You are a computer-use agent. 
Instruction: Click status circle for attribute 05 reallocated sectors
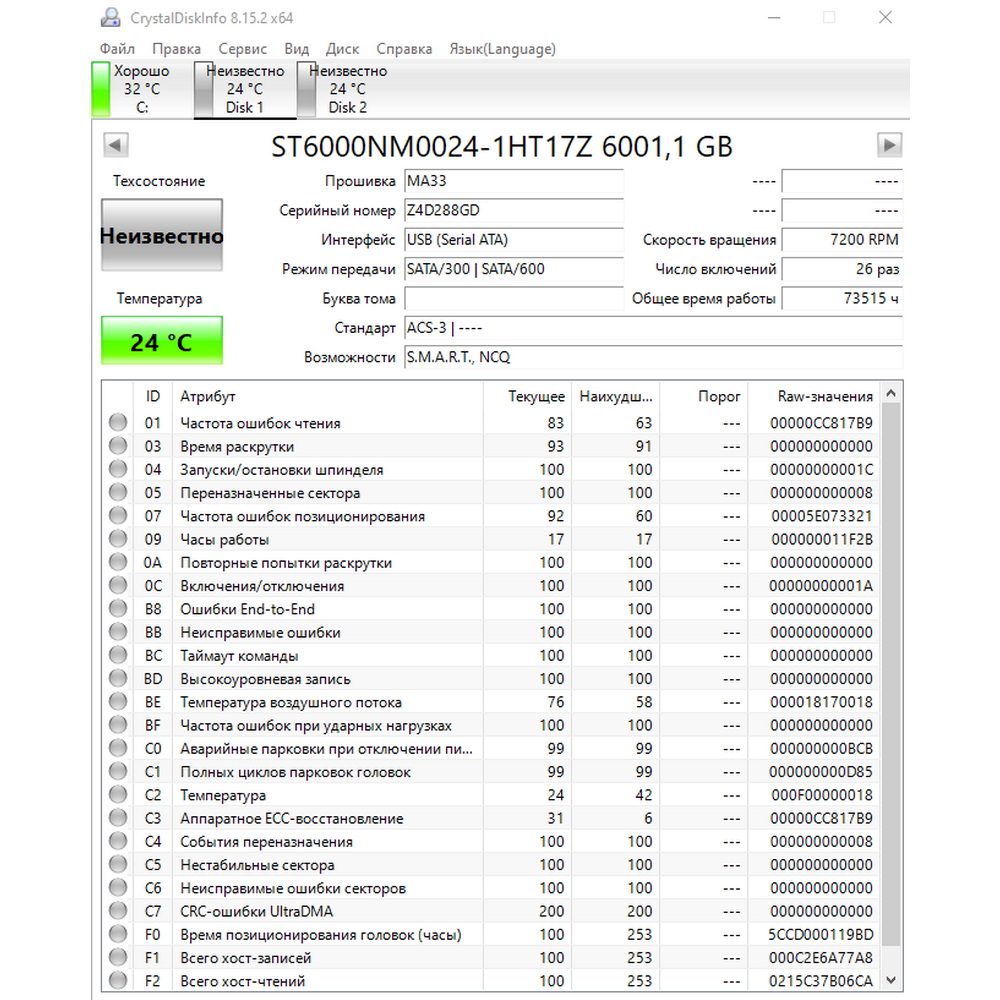click(118, 492)
